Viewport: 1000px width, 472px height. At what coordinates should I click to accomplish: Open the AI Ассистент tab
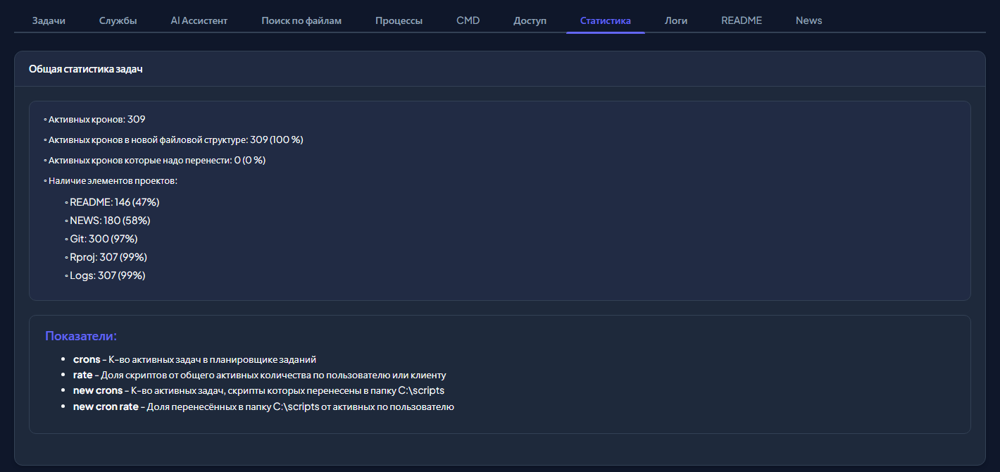199,20
